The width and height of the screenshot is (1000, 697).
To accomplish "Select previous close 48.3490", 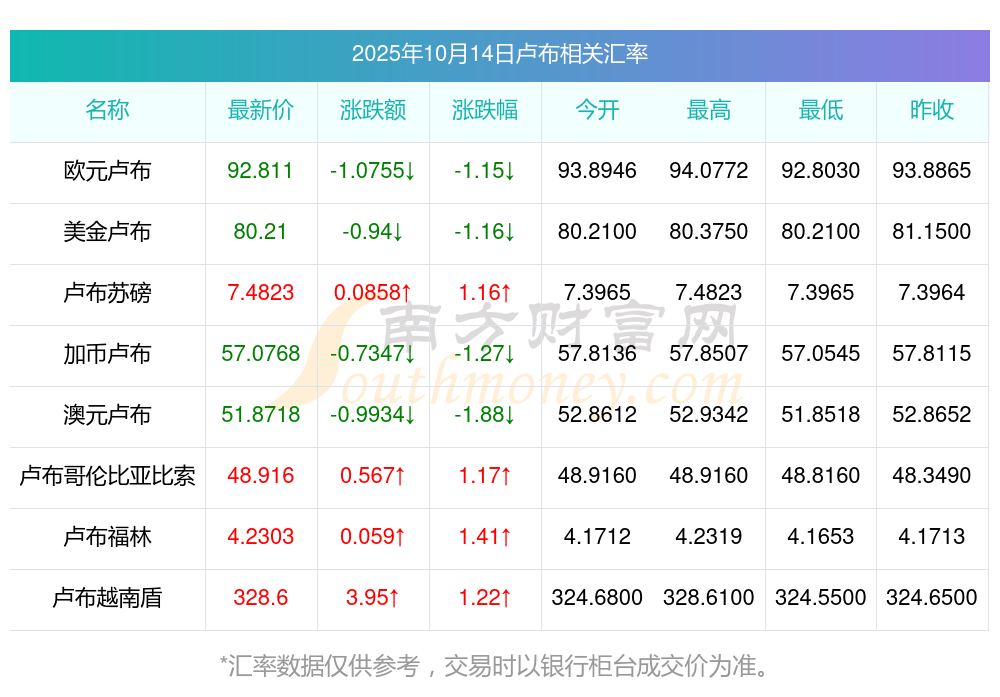I will [932, 476].
